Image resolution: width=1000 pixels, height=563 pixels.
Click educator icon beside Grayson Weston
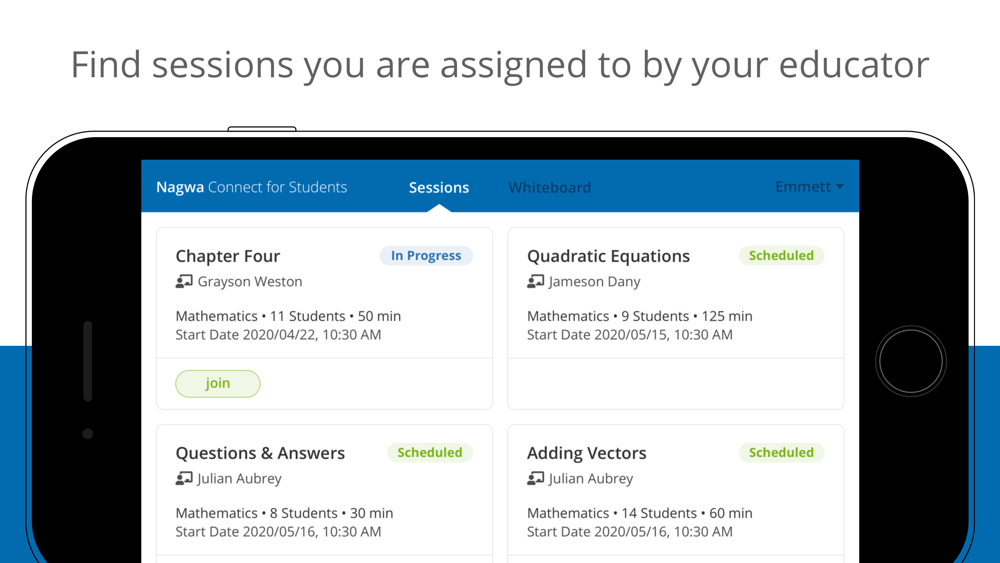(184, 281)
